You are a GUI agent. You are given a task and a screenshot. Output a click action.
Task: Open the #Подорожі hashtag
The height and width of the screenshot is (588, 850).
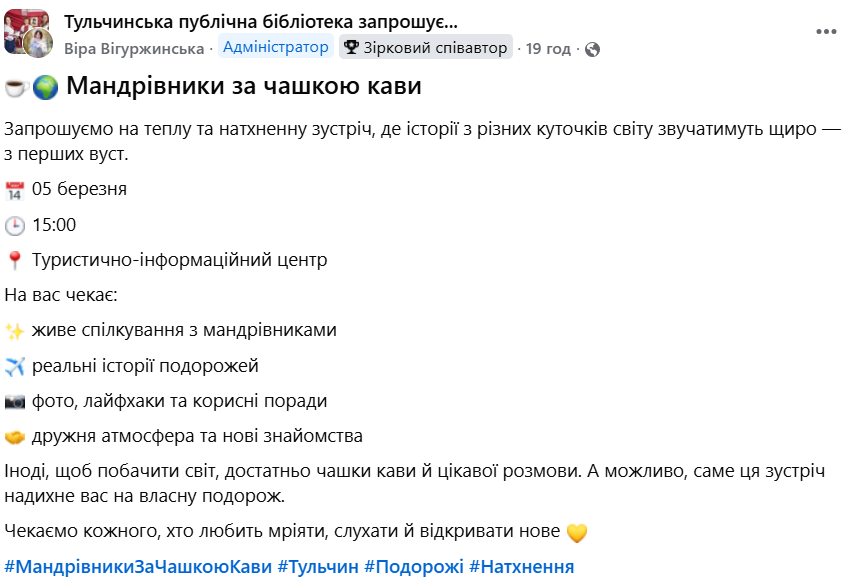(413, 567)
